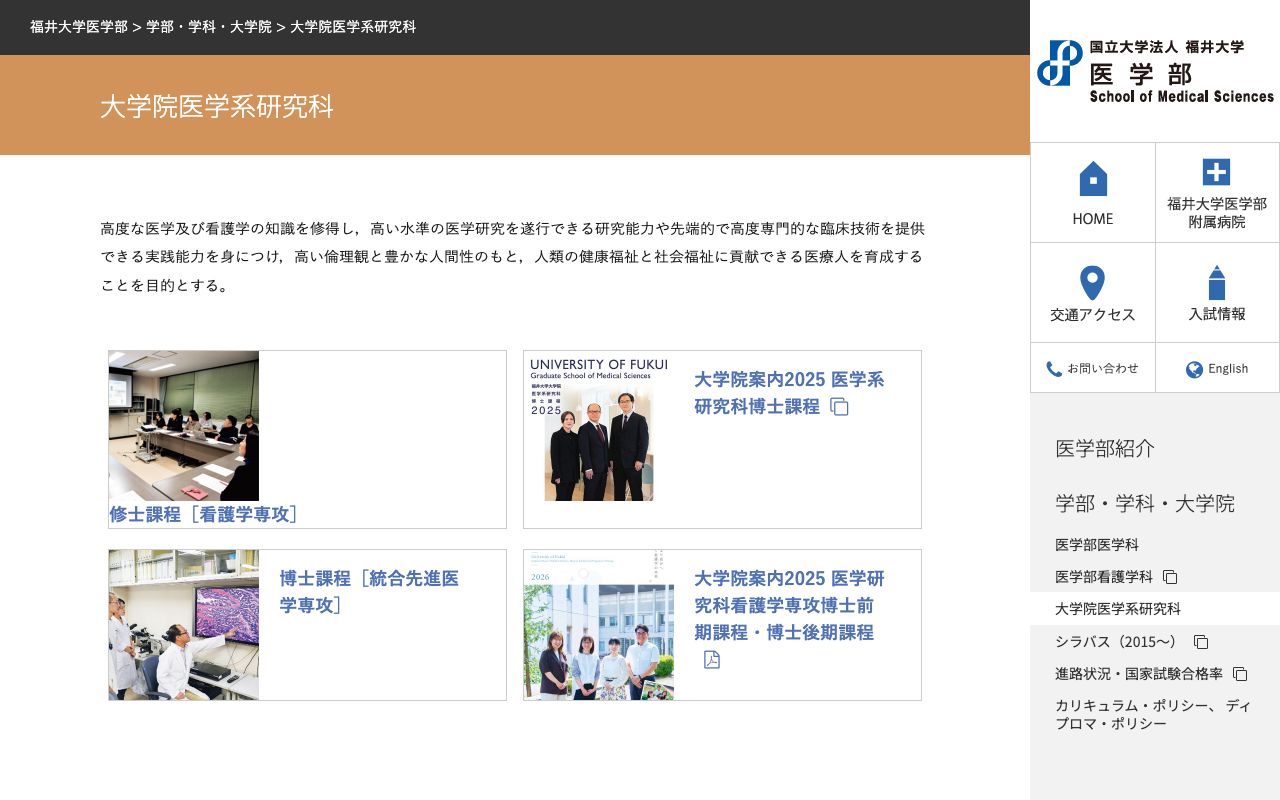The width and height of the screenshot is (1280, 800).
Task: Click the external-link icon beside 大学院案内2025 医学系研究科博士課程
Action: (x=840, y=407)
